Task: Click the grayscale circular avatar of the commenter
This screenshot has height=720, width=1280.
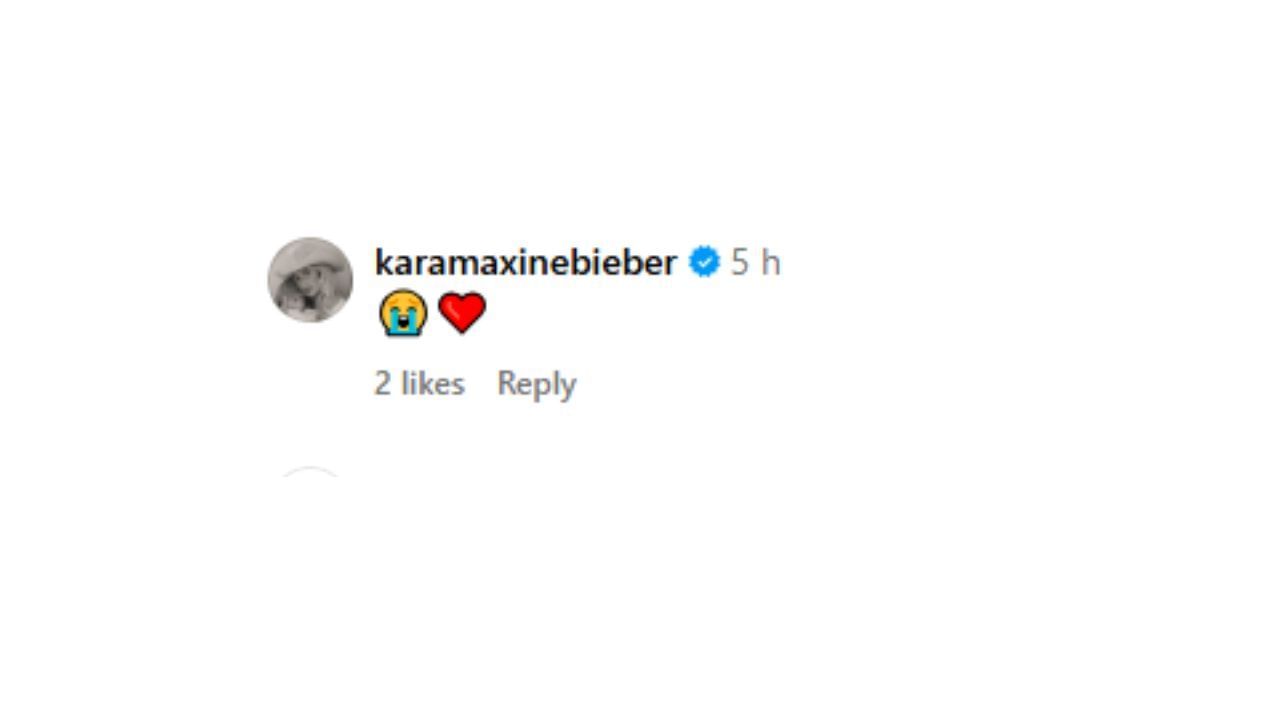Action: coord(310,280)
